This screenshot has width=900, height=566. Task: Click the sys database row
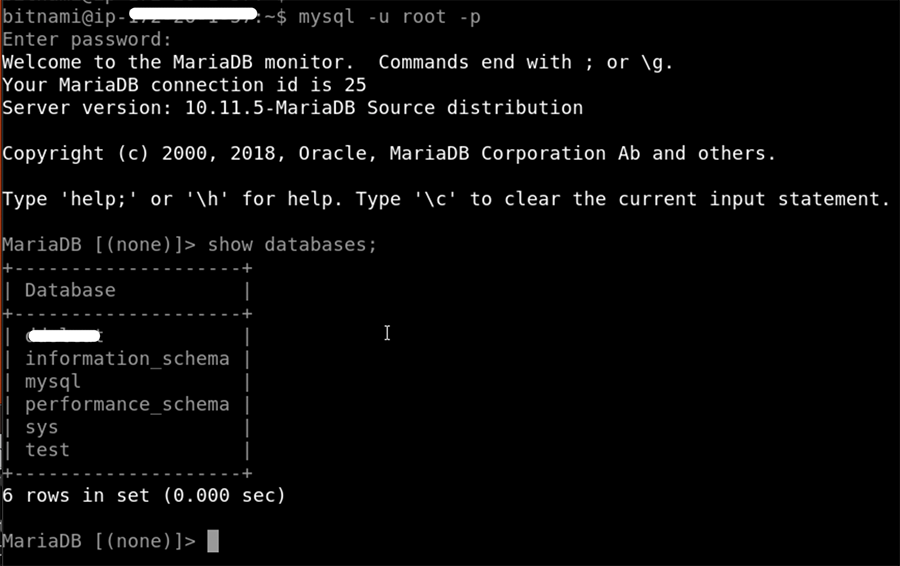(42, 428)
